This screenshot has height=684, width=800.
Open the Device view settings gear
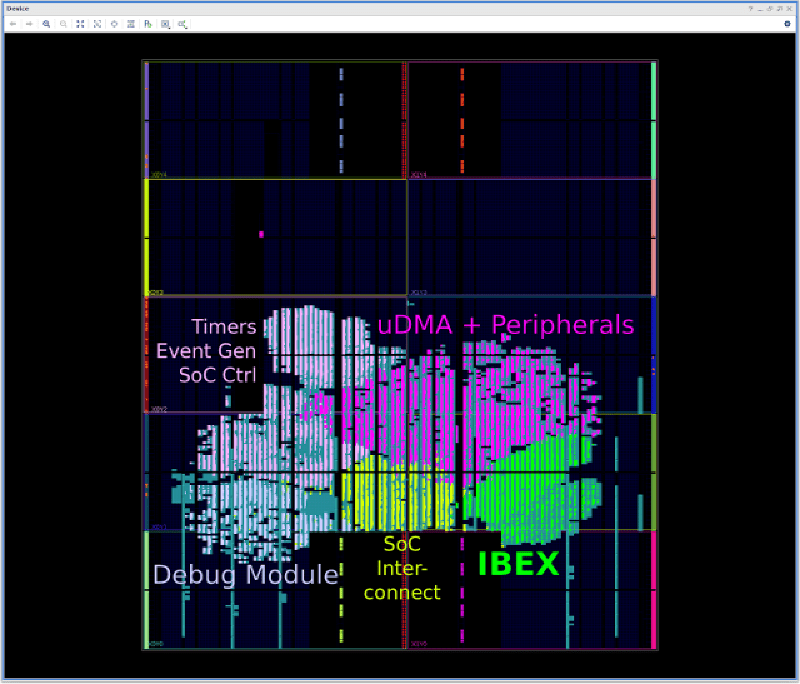[x=787, y=22]
